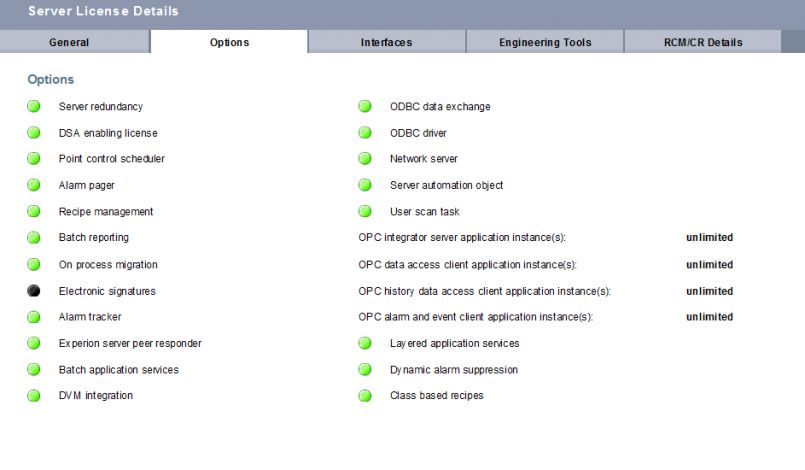Select the User scan task label
805x470 pixels.
coord(425,211)
